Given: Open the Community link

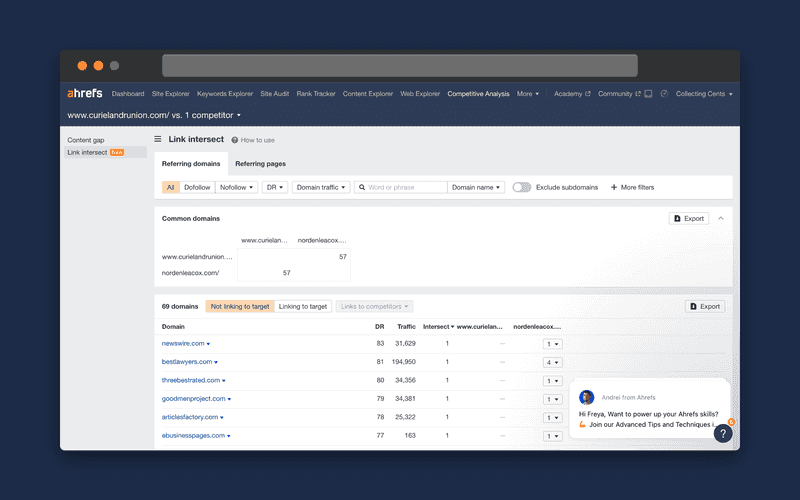Looking at the screenshot, I should pyautogui.click(x=615, y=94).
